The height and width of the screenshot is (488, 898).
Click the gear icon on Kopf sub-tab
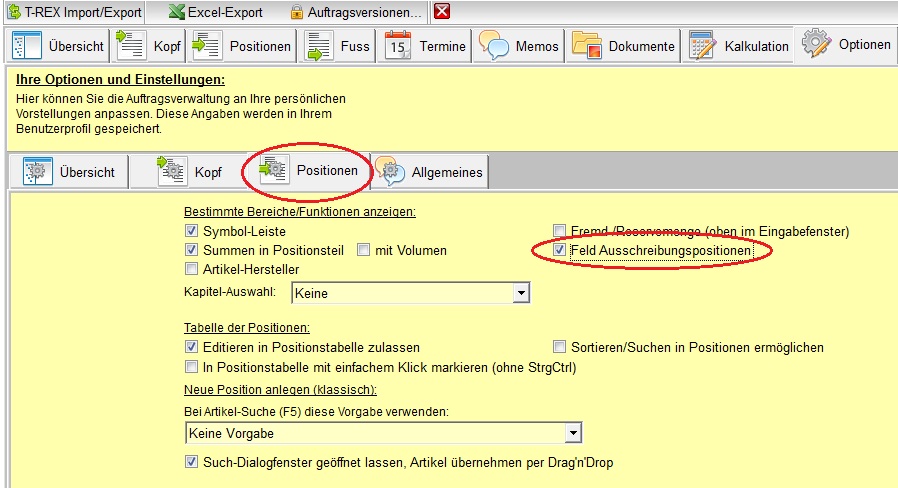(171, 171)
